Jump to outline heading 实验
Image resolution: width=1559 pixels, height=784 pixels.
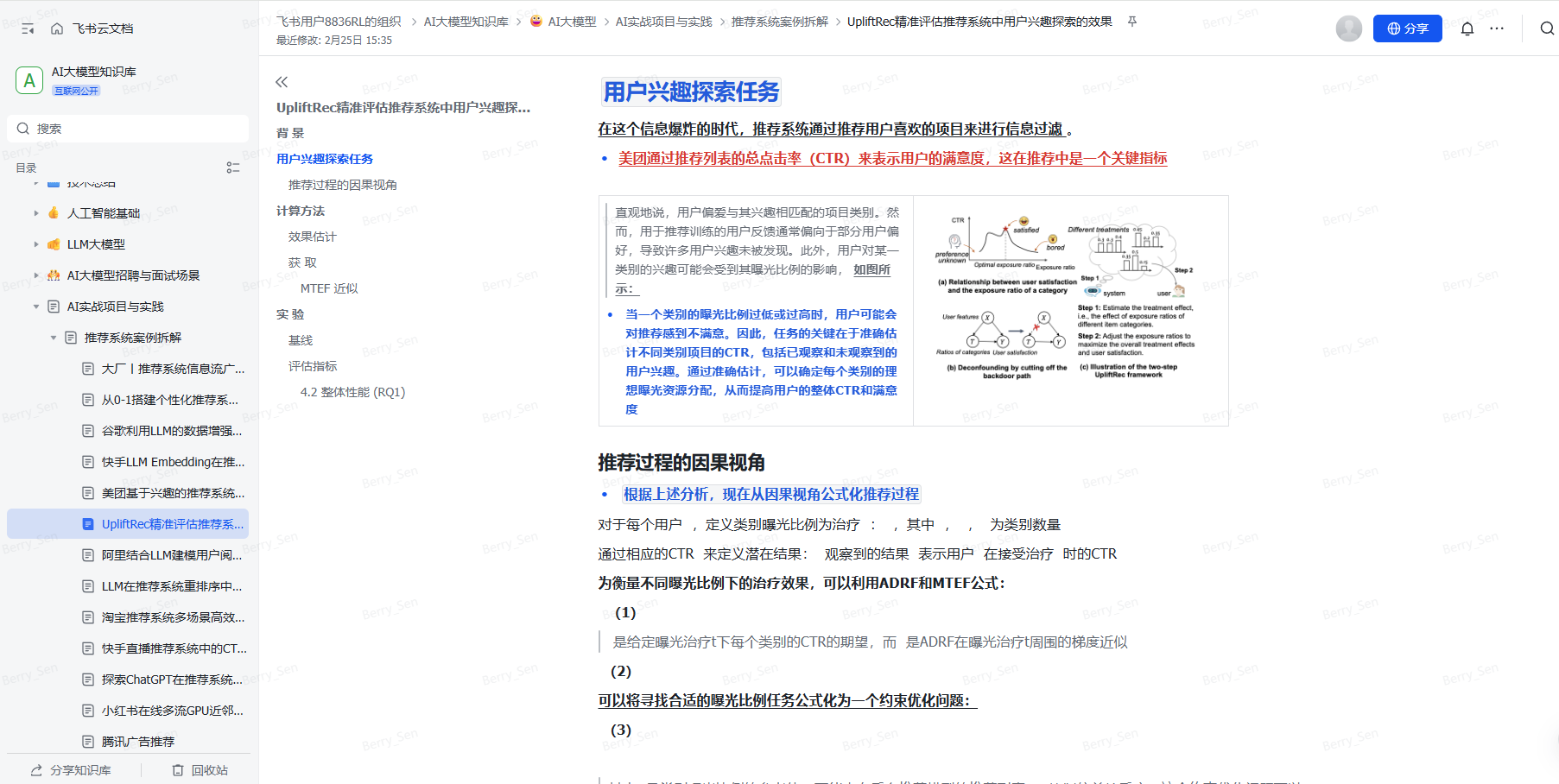[290, 314]
